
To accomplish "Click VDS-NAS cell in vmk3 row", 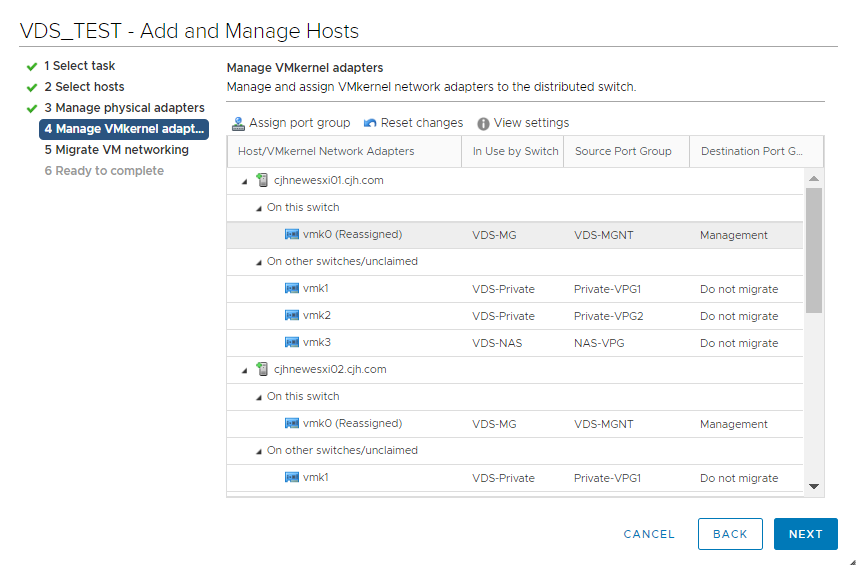I will (497, 343).
